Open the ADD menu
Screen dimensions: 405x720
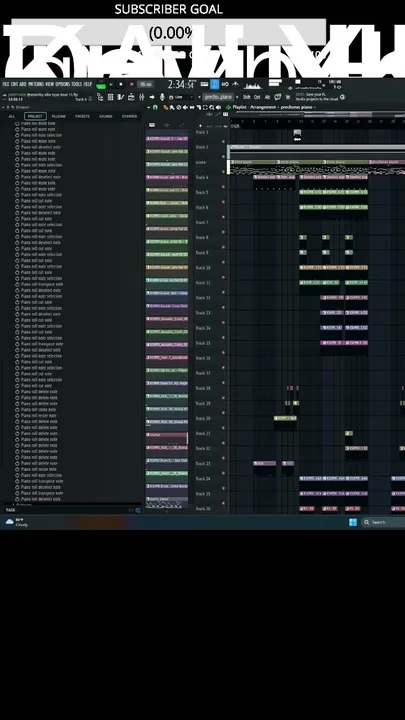pyautogui.click(x=23, y=84)
